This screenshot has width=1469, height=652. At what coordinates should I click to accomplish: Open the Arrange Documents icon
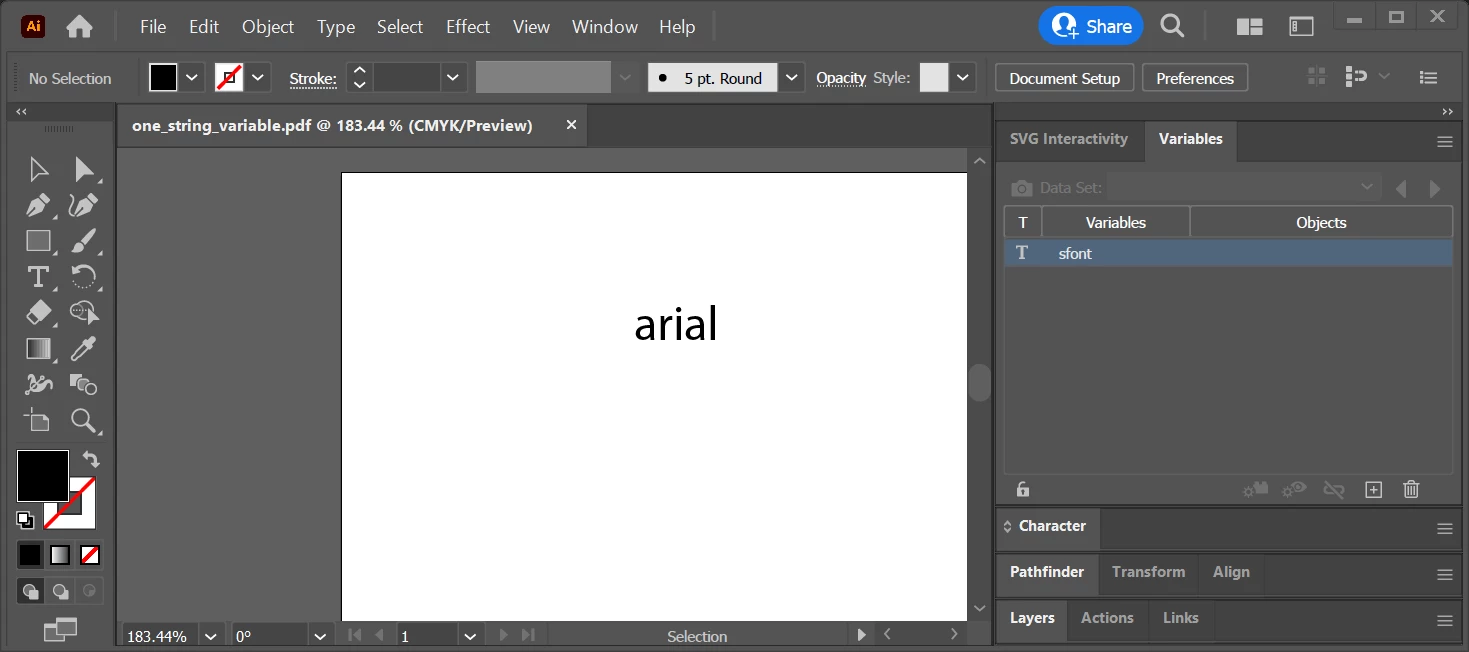tap(1249, 27)
